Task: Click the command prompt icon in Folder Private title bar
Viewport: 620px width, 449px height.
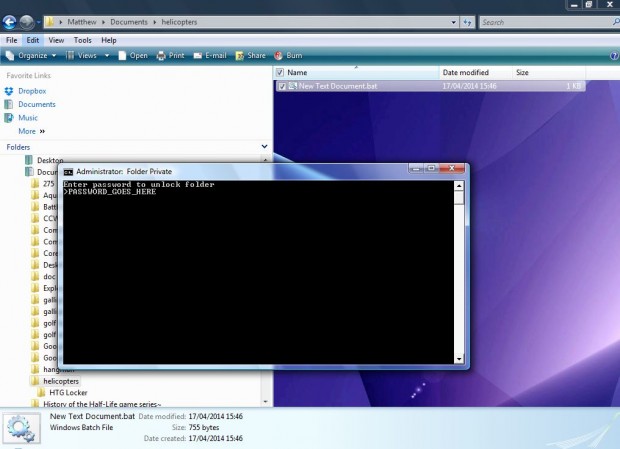Action: click(68, 172)
